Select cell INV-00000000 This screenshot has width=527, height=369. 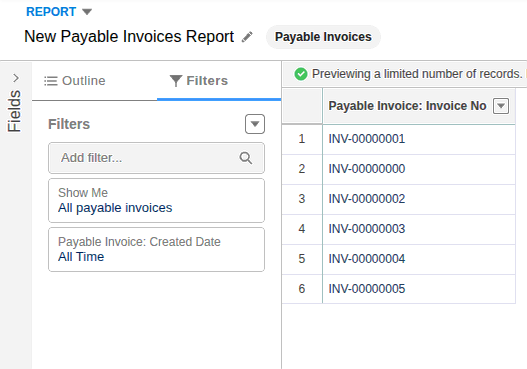click(419, 169)
